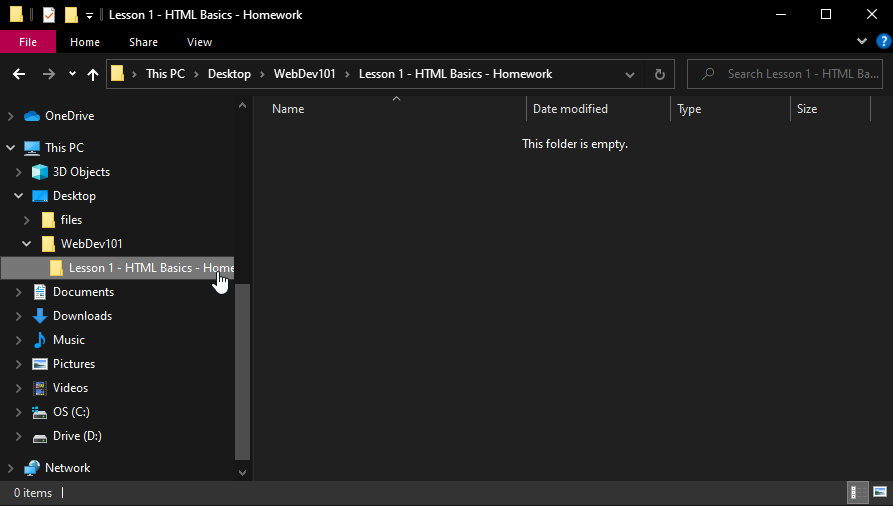Open the address bar history dropdown
The image size is (893, 506).
tap(629, 75)
